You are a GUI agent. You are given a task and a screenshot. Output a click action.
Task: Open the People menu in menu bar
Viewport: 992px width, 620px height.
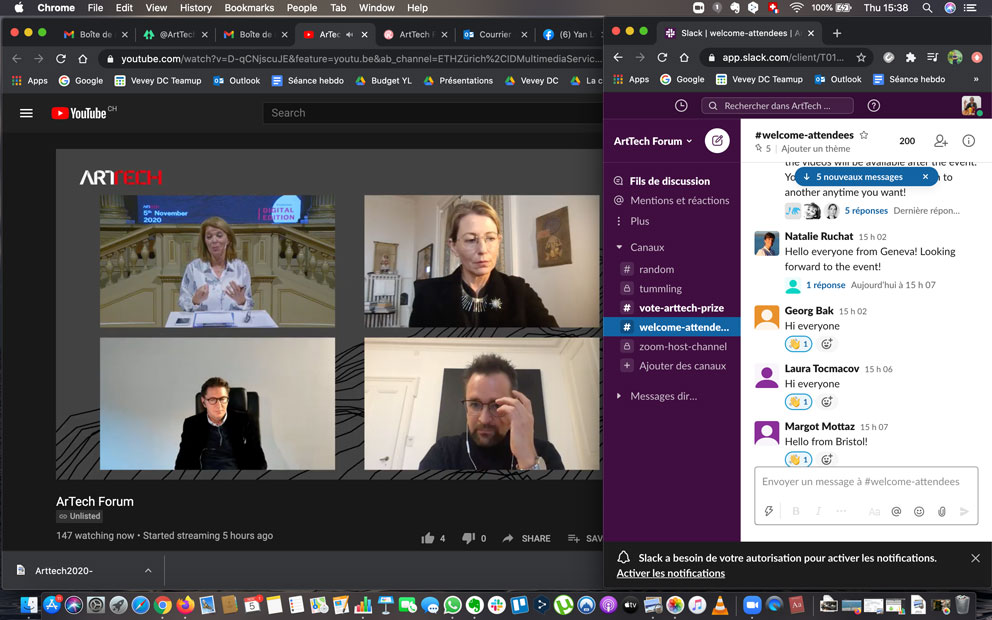pos(302,8)
